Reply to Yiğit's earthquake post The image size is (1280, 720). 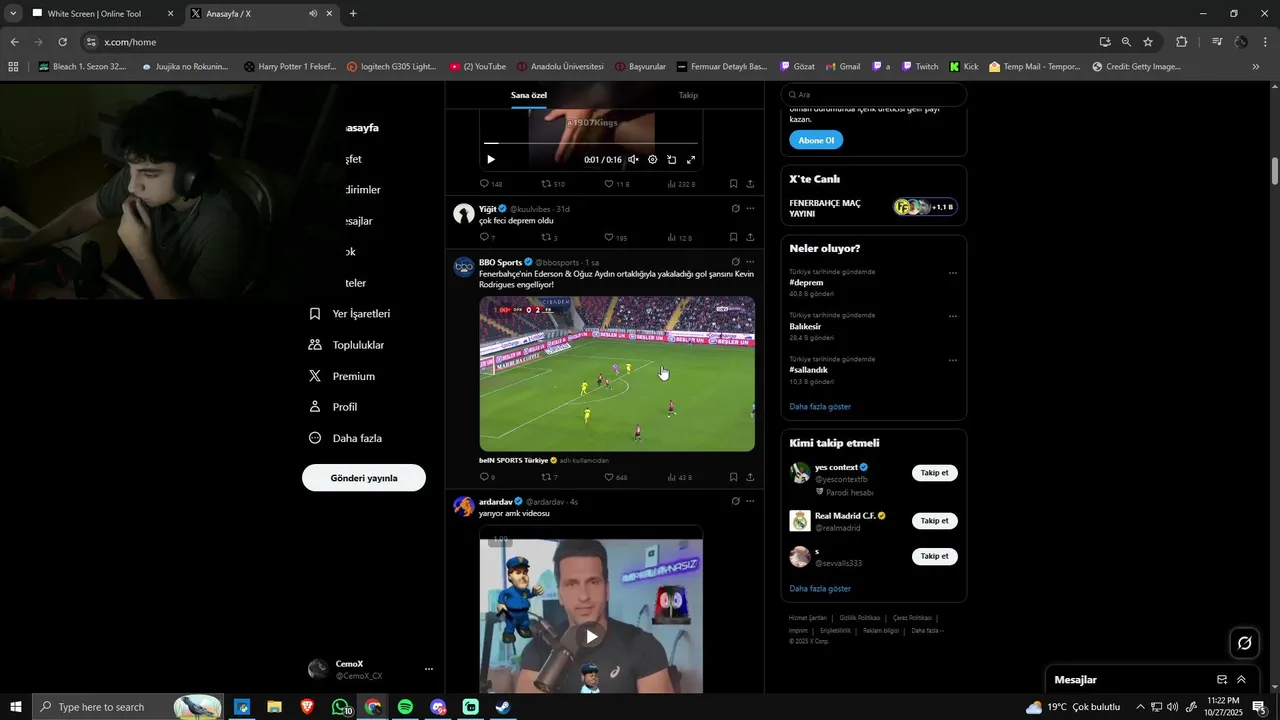coord(487,238)
